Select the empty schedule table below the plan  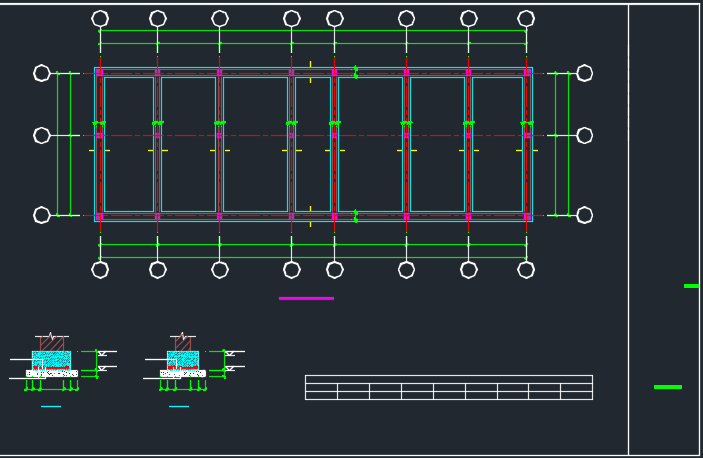(x=449, y=387)
